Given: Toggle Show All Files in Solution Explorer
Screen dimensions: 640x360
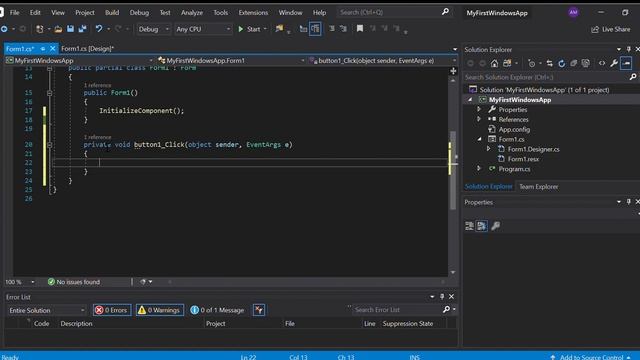Looking at the screenshot, I should point(586,63).
